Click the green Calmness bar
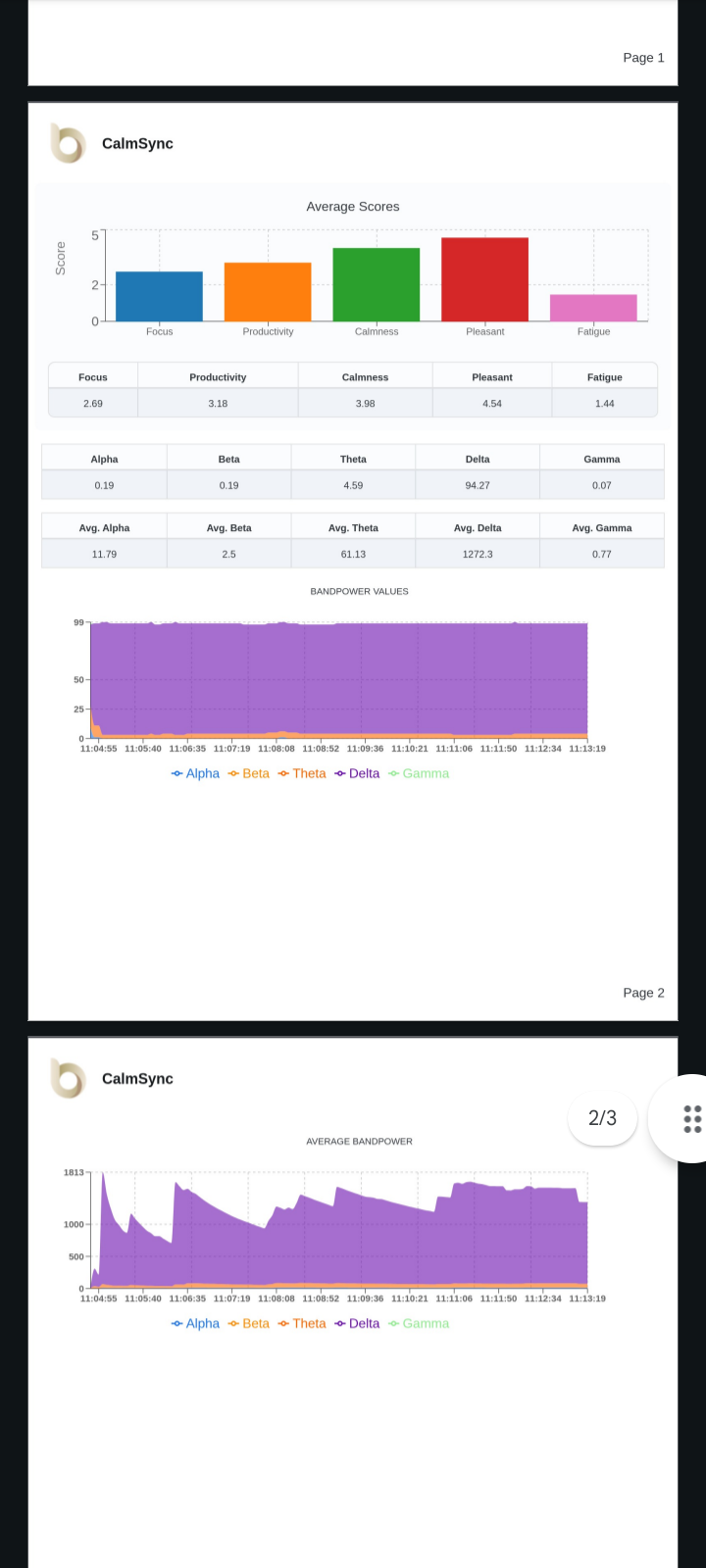Image resolution: width=706 pixels, height=1568 pixels. (377, 285)
